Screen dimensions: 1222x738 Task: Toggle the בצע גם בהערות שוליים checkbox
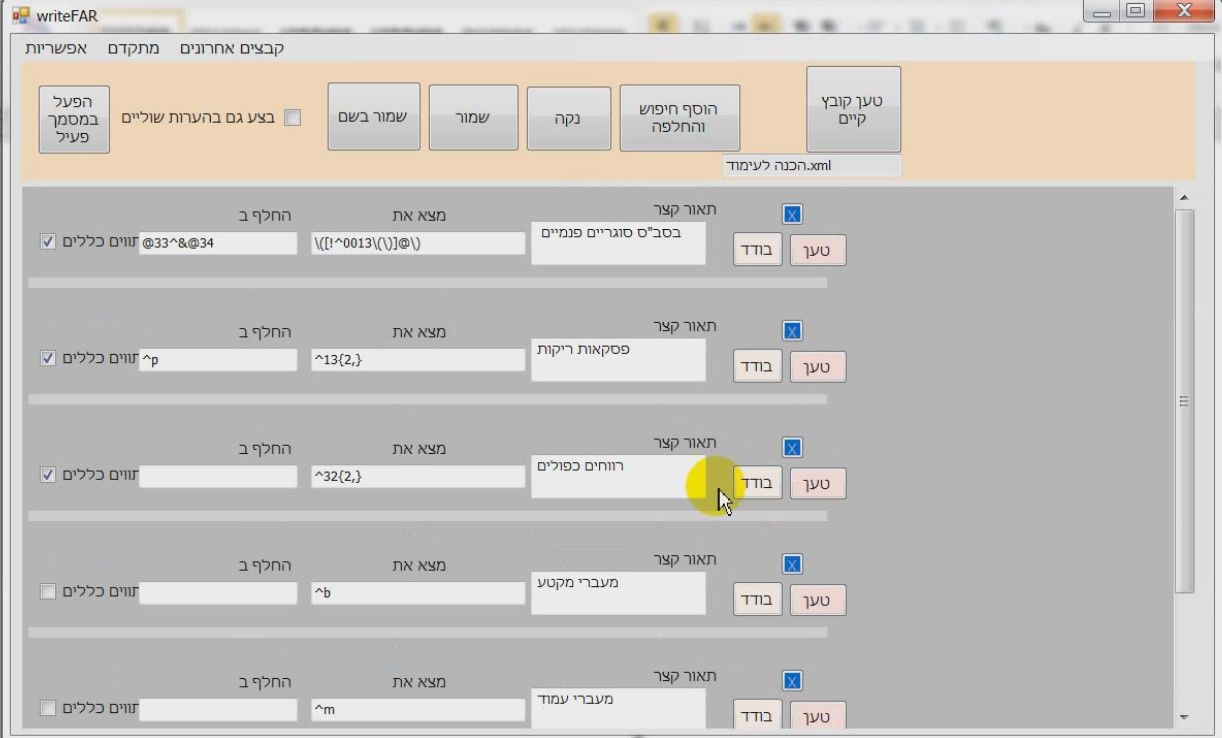click(293, 118)
